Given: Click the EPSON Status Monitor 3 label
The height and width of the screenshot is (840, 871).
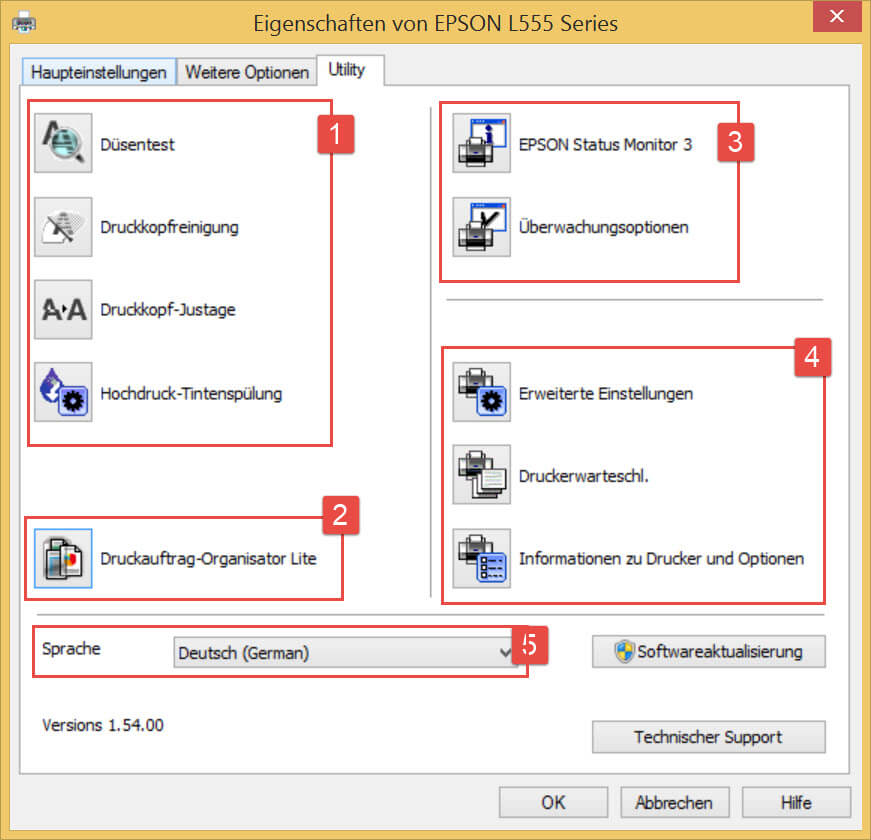Looking at the screenshot, I should click(605, 144).
